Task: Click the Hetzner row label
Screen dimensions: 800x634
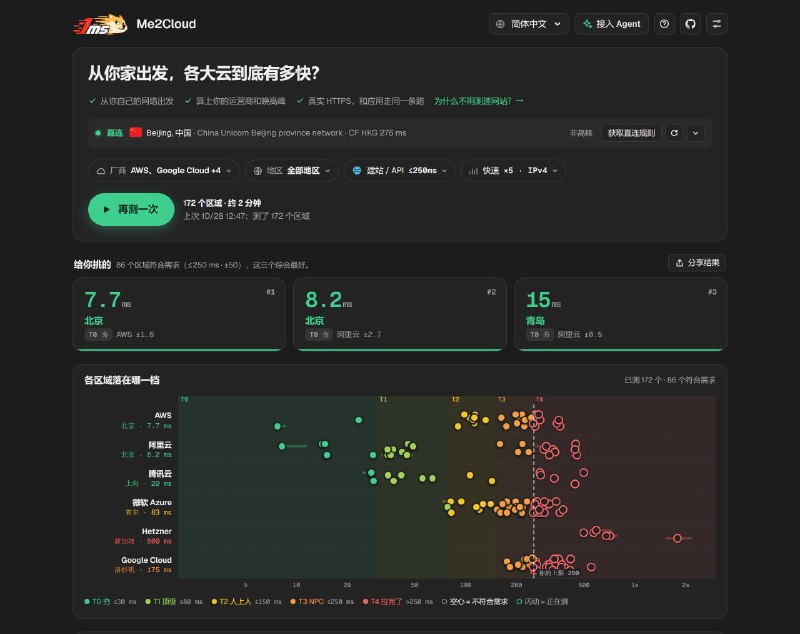Action: tap(157, 531)
